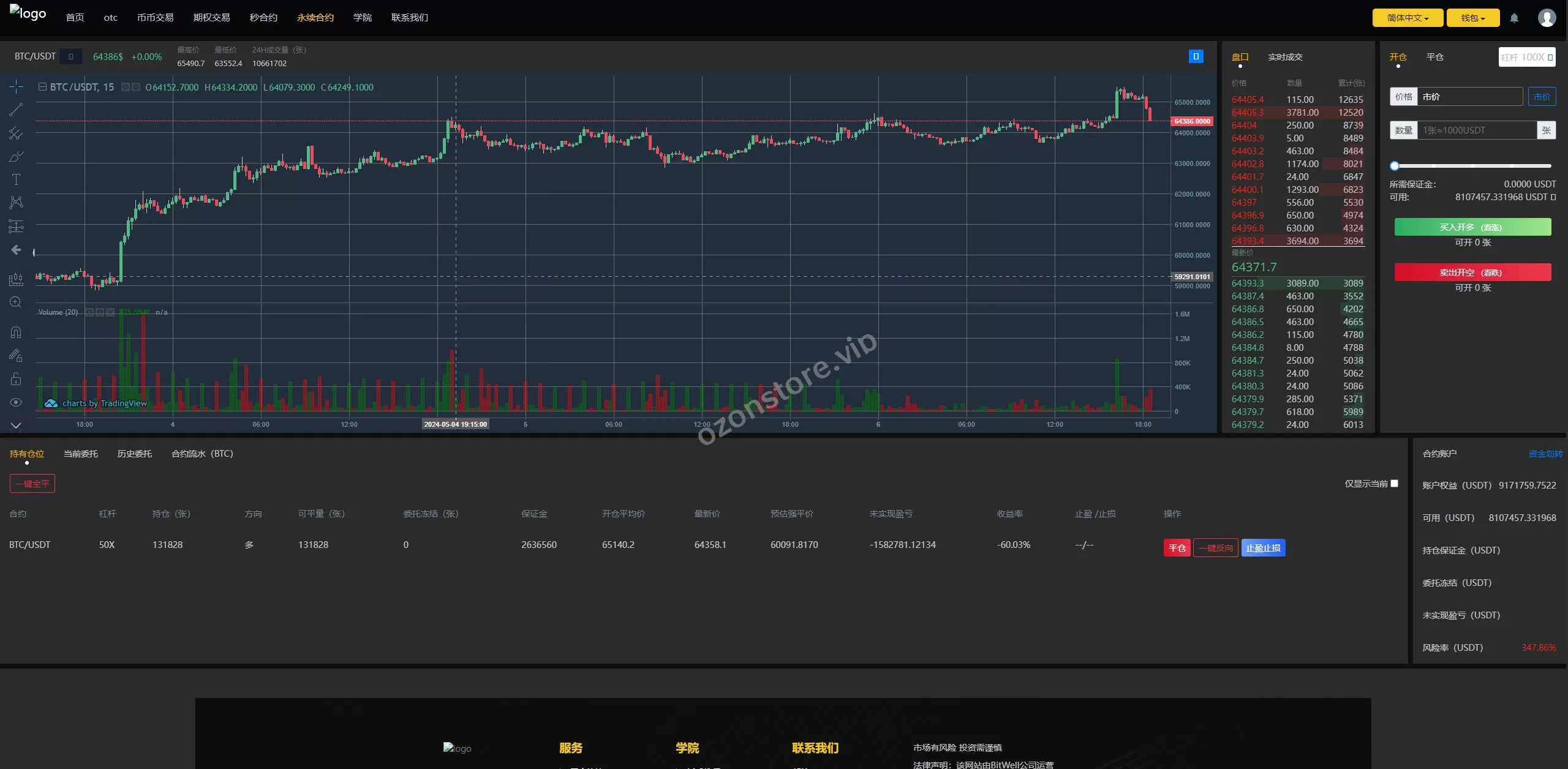
Task: Click the 数量 quantity input field
Action: (x=1476, y=130)
